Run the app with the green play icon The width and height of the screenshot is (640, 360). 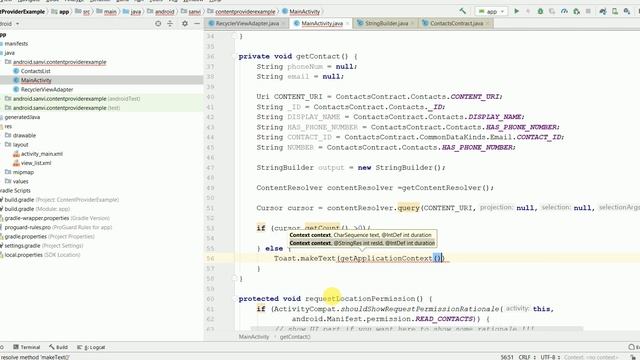pos(516,11)
